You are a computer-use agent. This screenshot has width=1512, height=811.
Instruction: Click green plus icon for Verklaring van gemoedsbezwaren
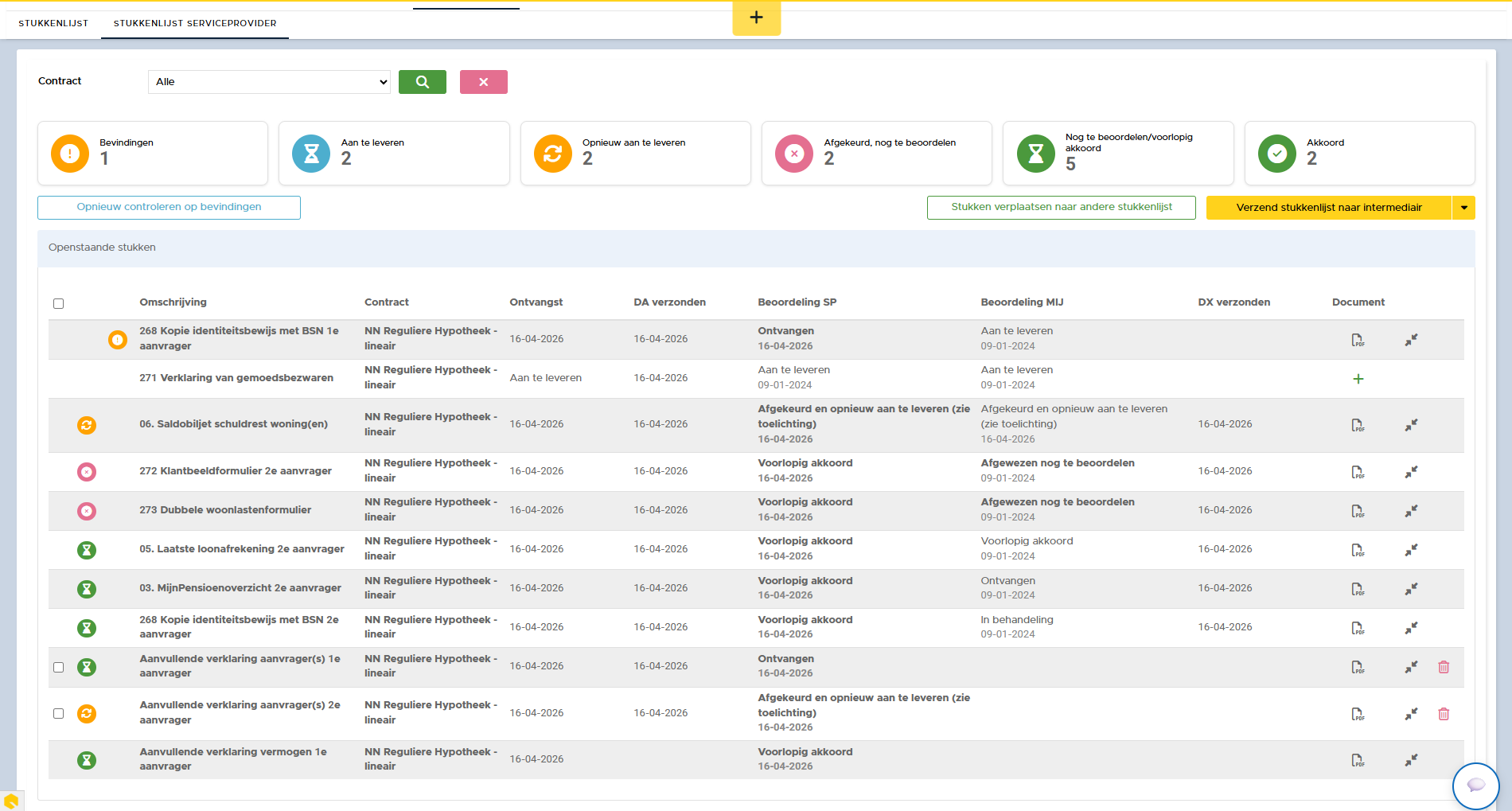(1358, 379)
